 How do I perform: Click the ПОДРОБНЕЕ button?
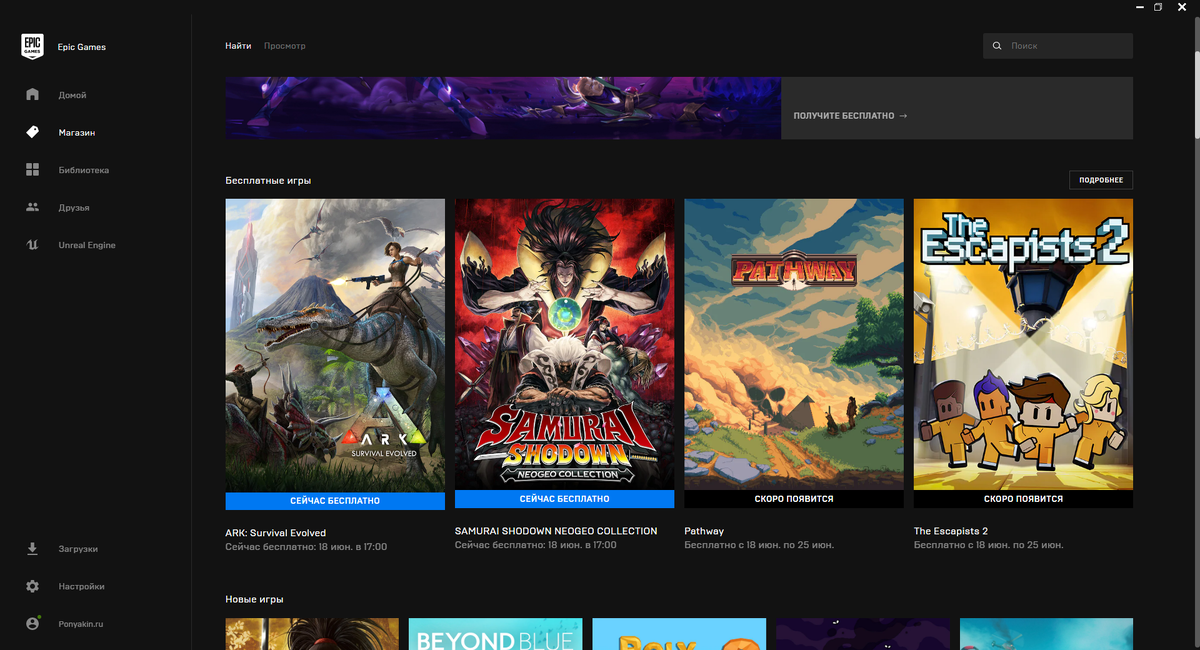(1101, 180)
